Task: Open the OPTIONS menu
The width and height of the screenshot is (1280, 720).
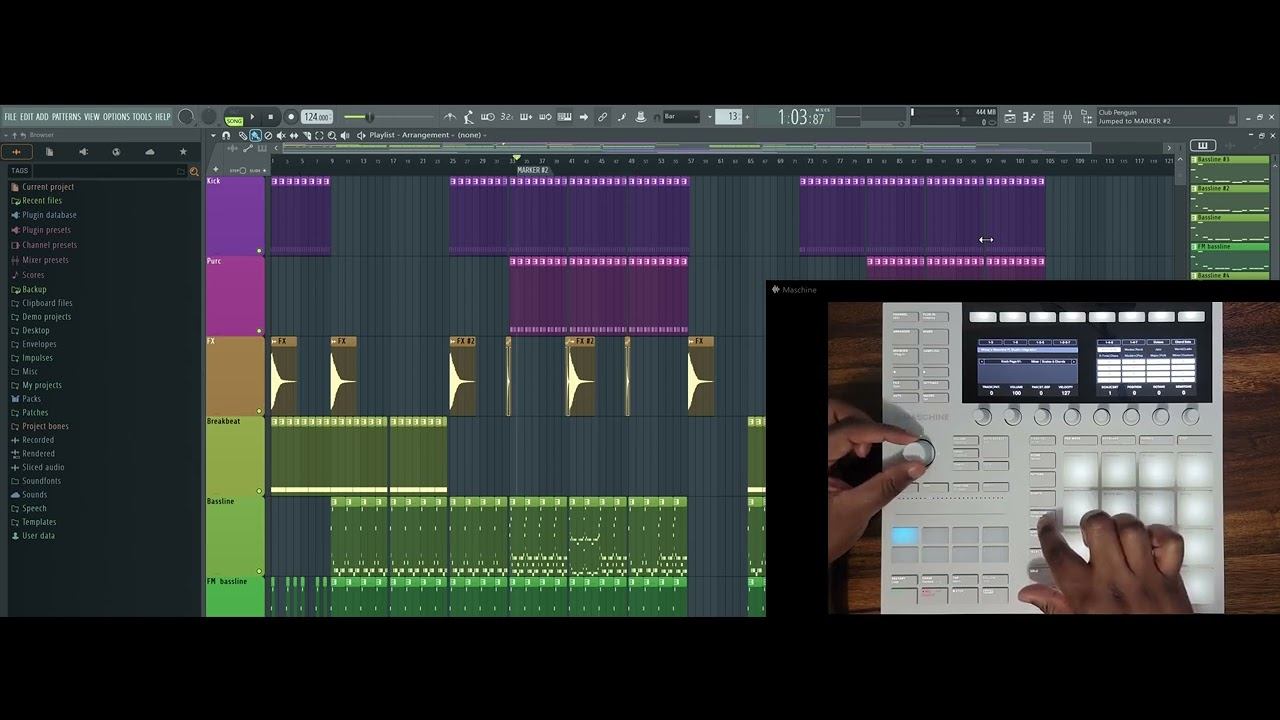Action: tap(116, 117)
